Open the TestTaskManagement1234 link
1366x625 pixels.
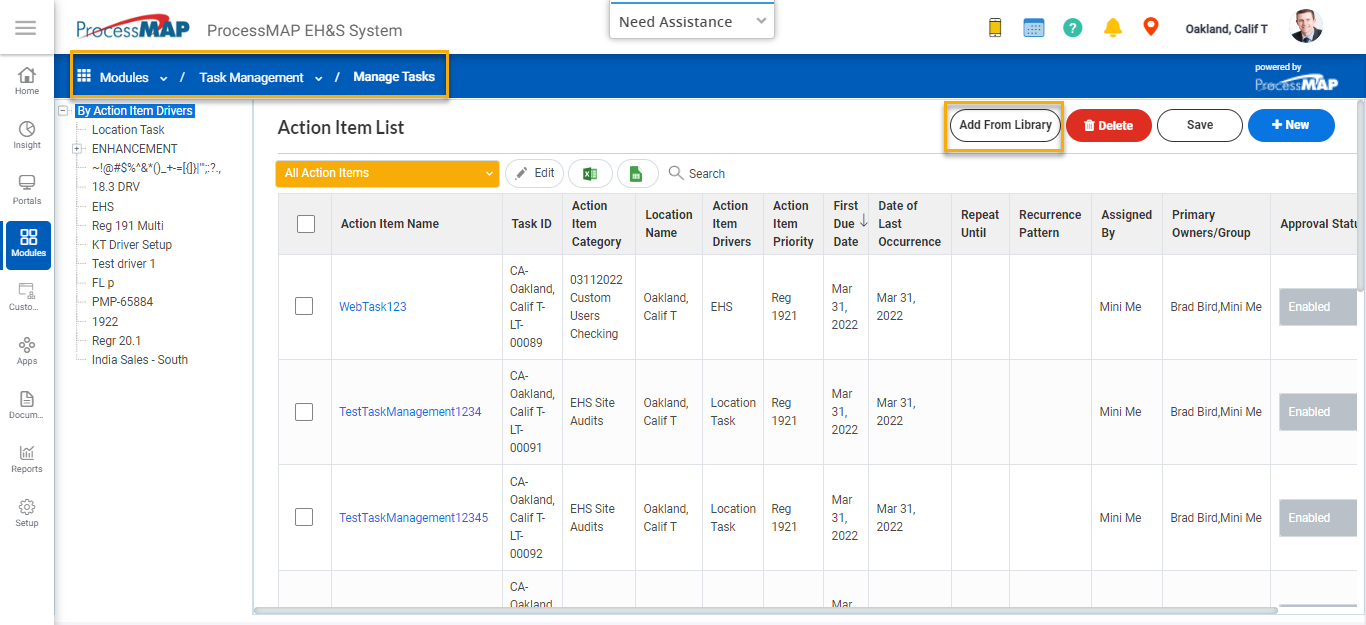[410, 412]
